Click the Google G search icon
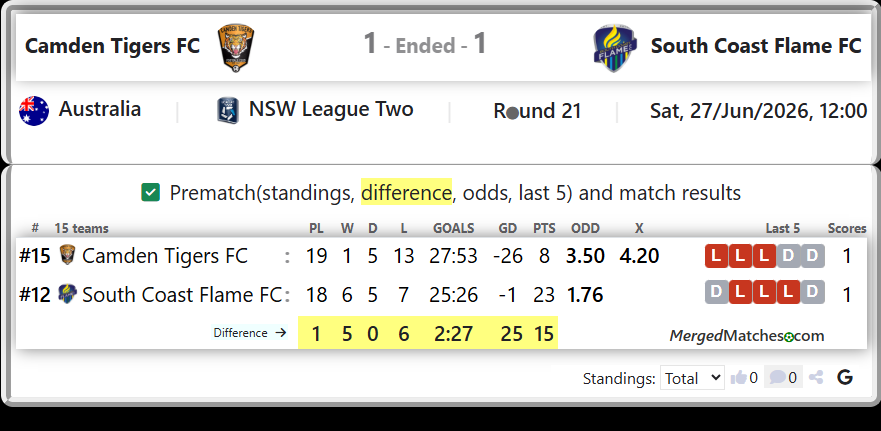 tap(845, 378)
